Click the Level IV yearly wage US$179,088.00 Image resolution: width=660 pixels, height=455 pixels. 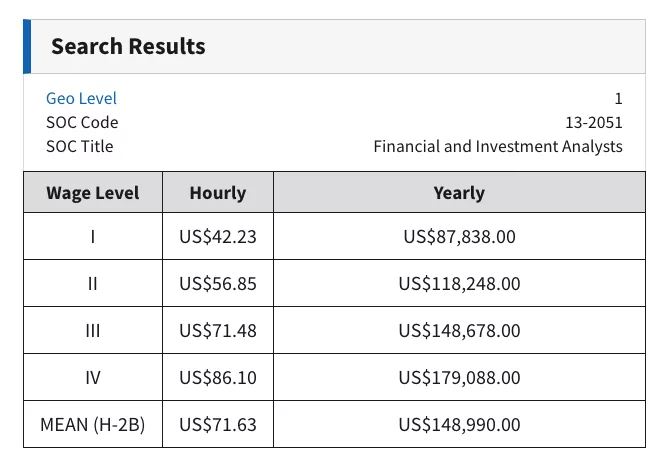click(459, 378)
